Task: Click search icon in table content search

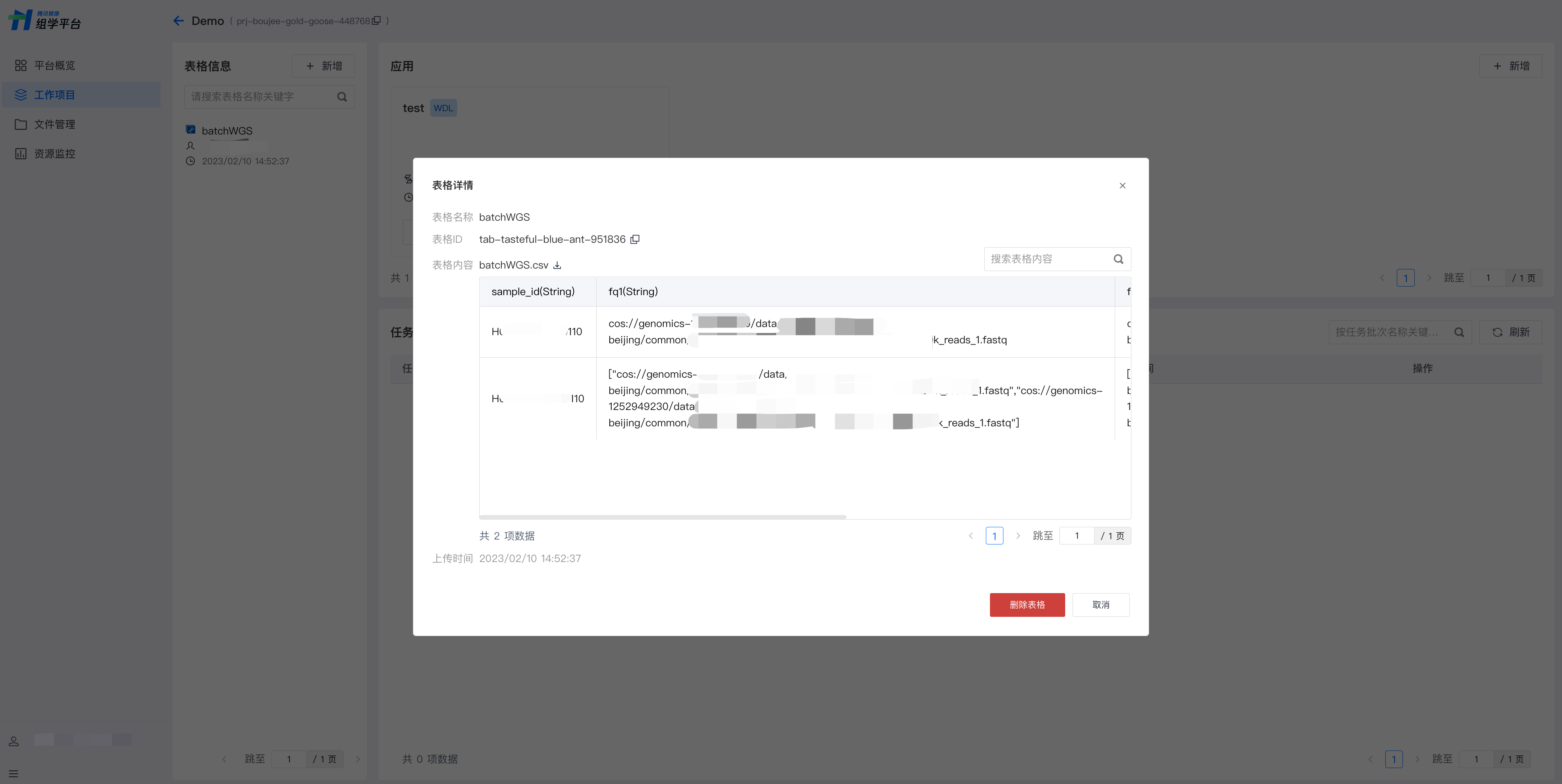Action: click(1118, 259)
